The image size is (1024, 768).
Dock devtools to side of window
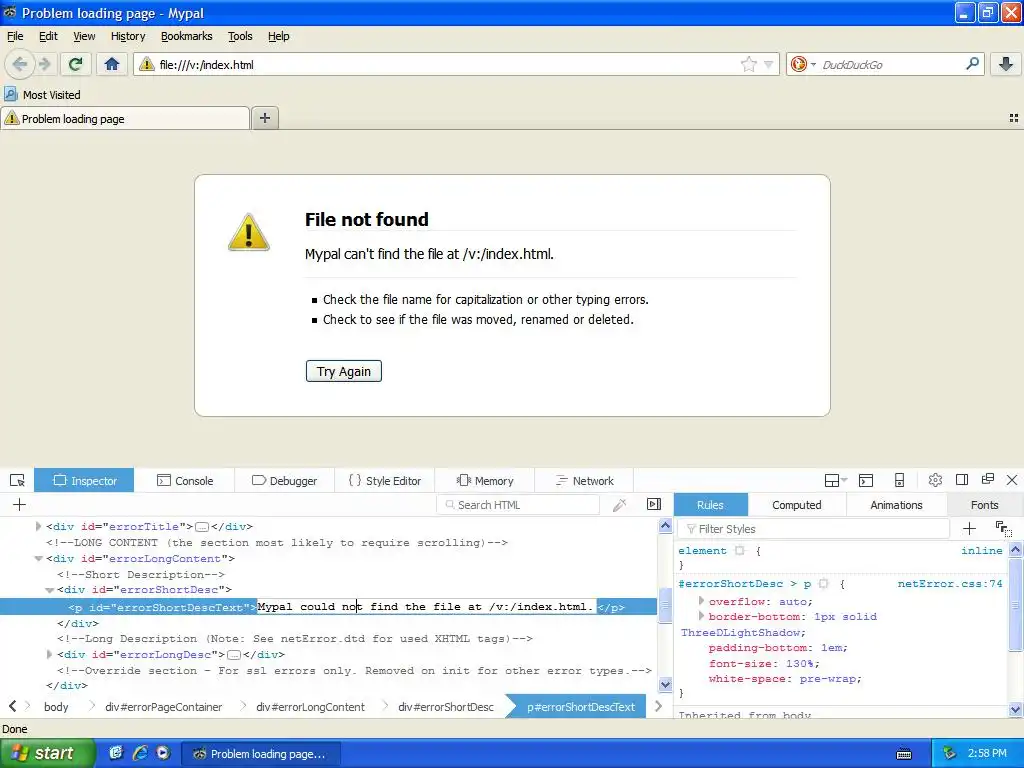(x=962, y=480)
